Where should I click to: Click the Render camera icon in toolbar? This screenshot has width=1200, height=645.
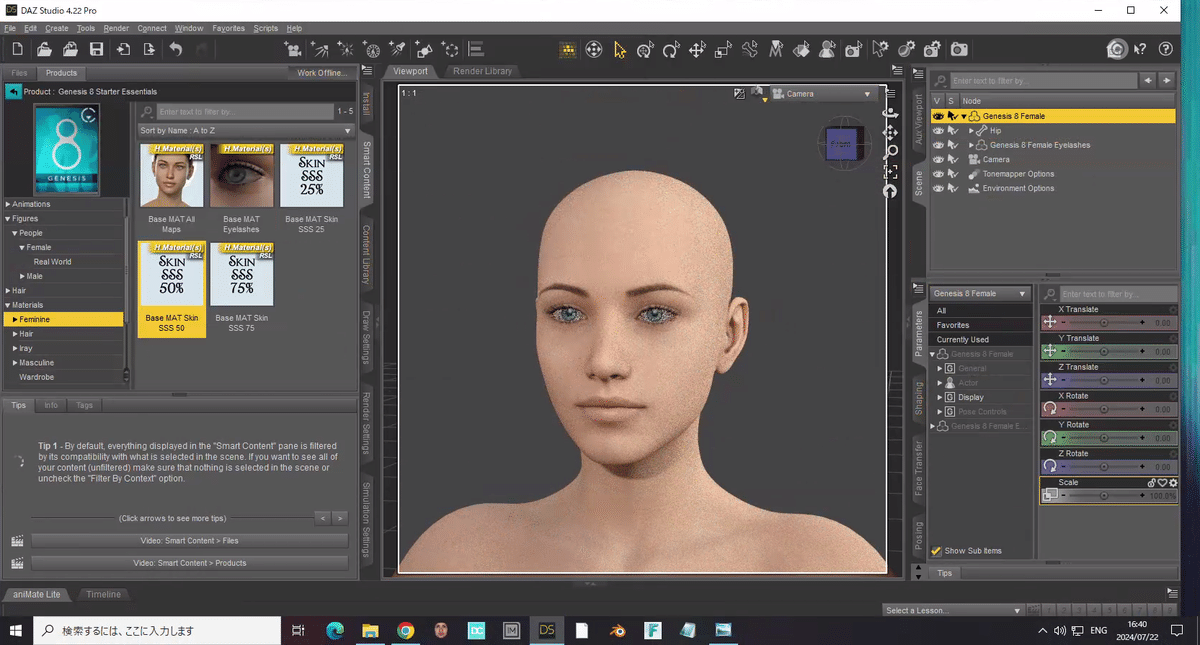(x=958, y=49)
